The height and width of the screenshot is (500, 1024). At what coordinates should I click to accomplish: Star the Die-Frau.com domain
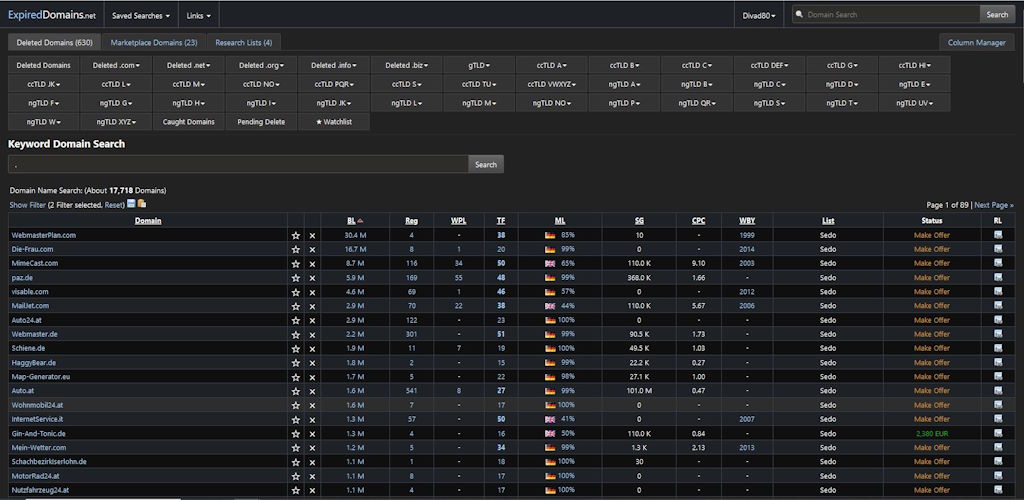click(x=296, y=250)
